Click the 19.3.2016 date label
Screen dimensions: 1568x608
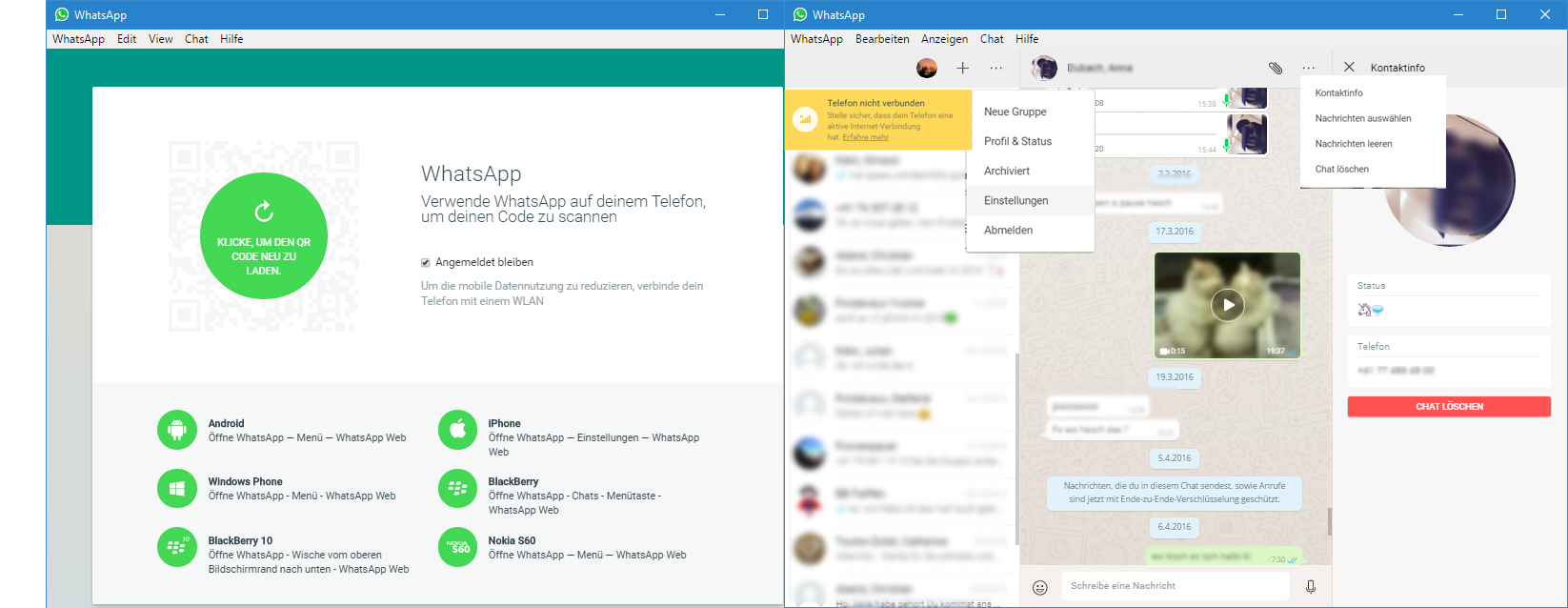(1175, 377)
